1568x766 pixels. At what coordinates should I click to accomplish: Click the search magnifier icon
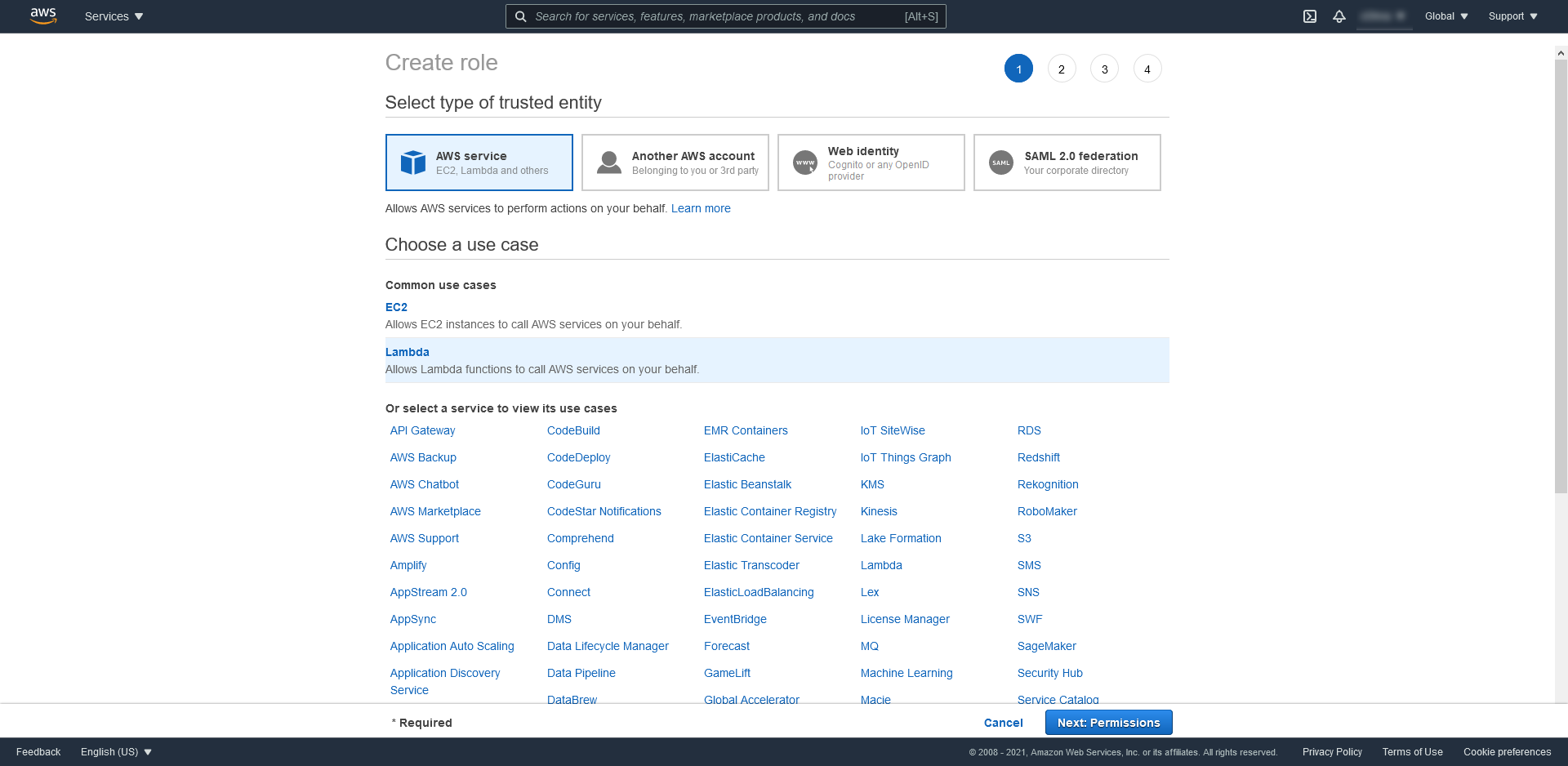[x=520, y=16]
